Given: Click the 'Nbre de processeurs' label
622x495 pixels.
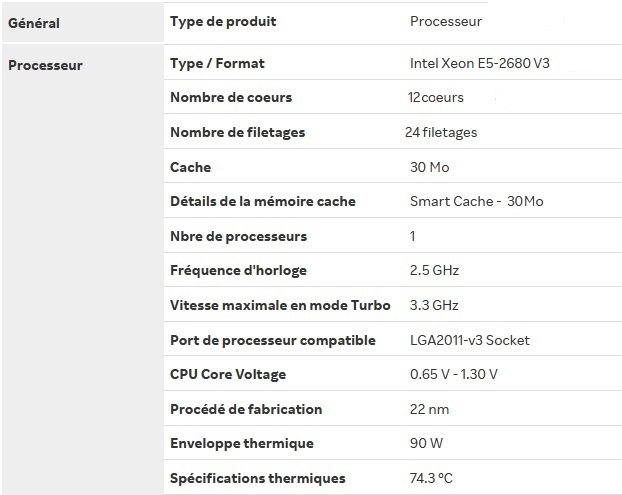Looking at the screenshot, I should [239, 236].
